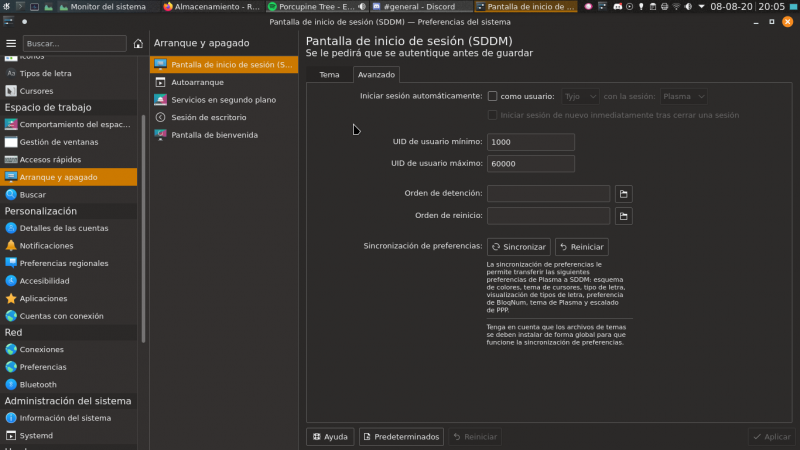
Task: Open Información del sistema
Action: tap(68, 418)
